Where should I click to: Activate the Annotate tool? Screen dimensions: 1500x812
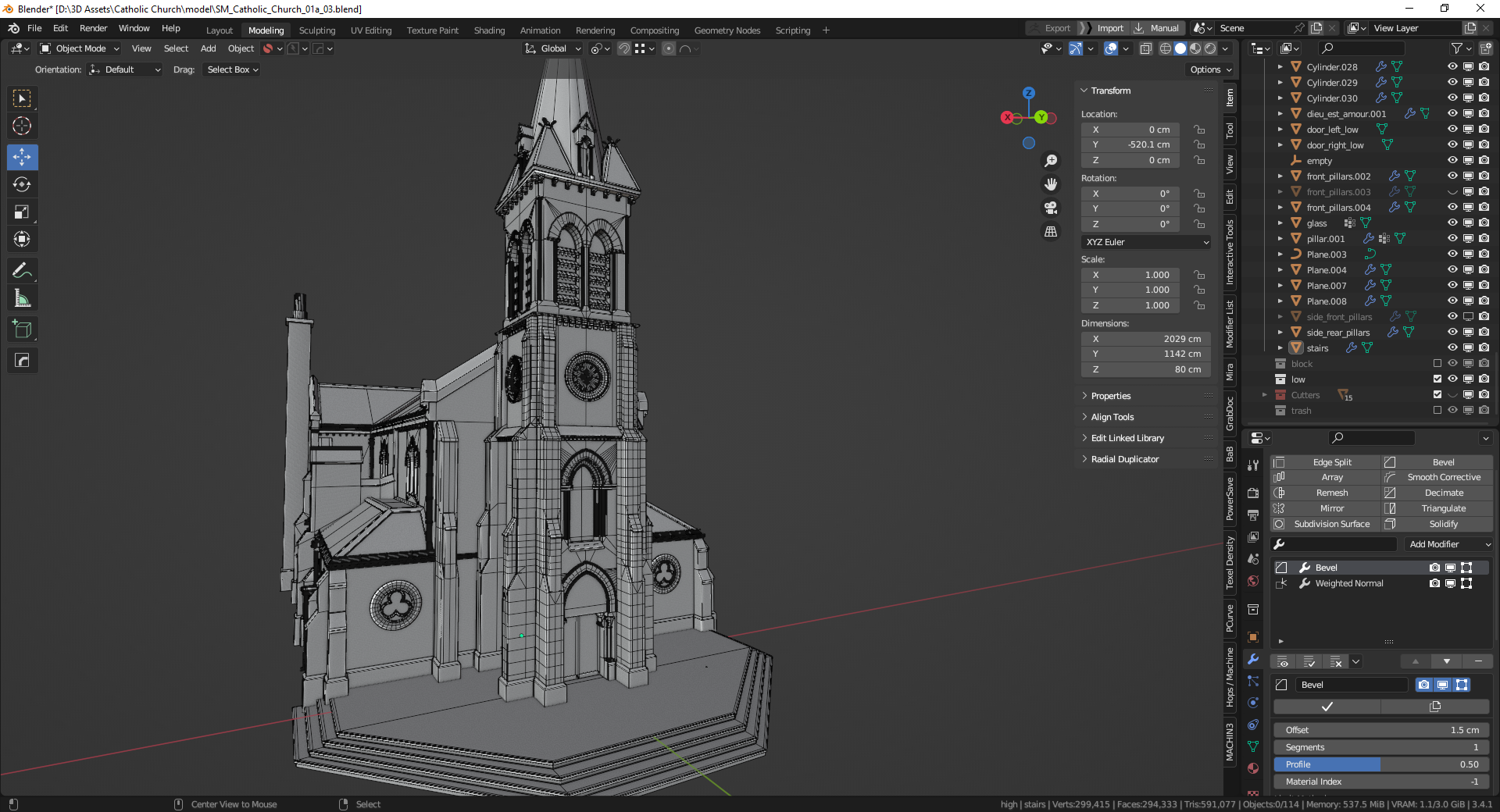click(22, 271)
